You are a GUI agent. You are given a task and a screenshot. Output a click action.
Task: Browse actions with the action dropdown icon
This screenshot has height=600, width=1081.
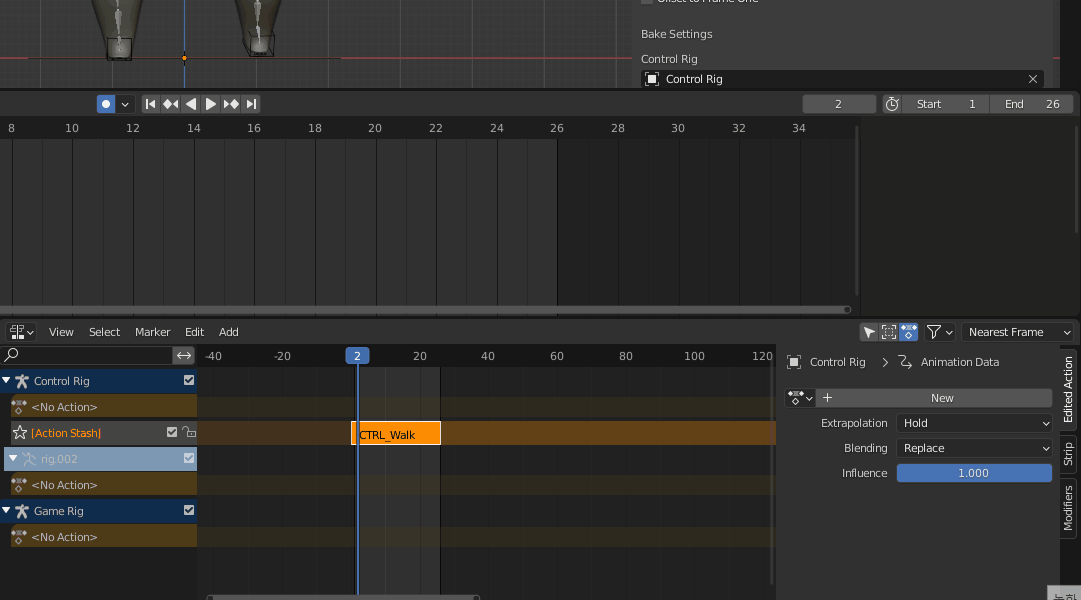tap(800, 398)
